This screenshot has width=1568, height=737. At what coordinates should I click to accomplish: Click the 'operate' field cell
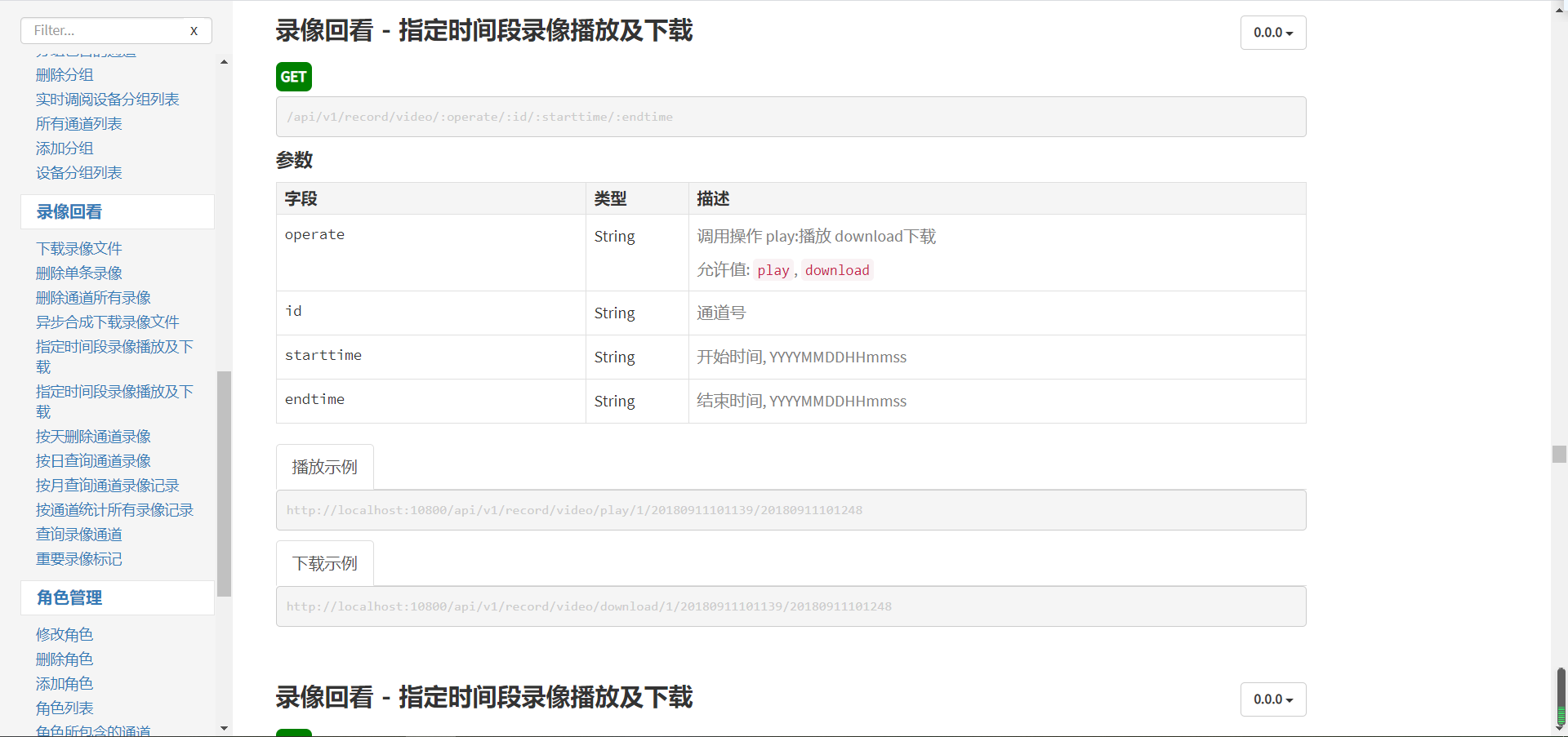click(430, 252)
